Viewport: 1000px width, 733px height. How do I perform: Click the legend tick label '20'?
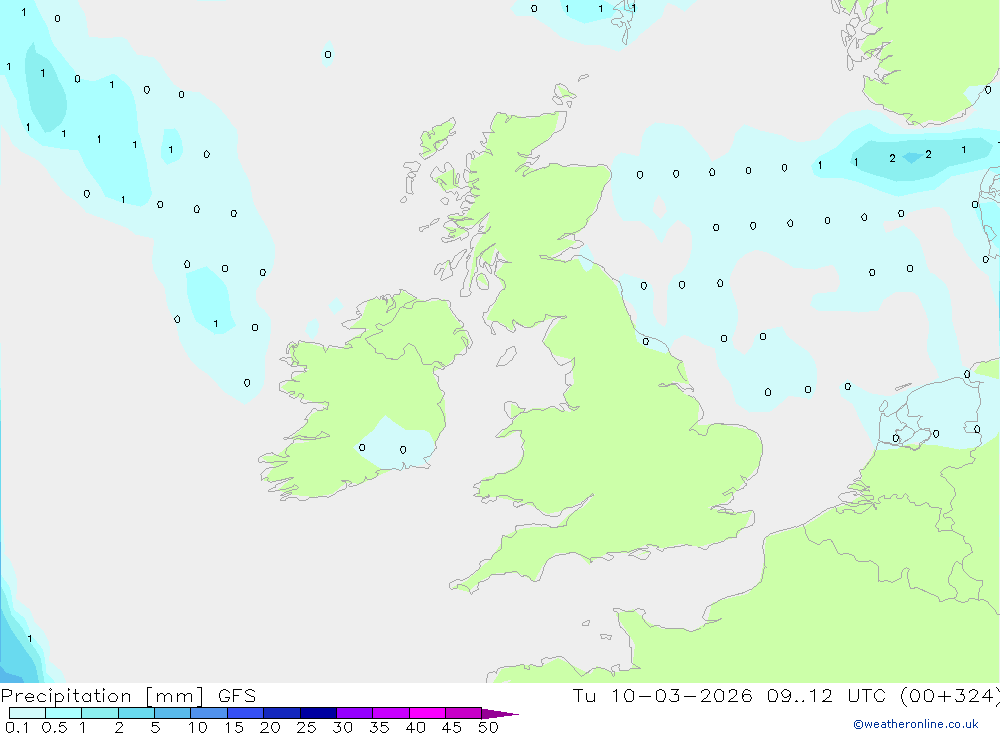[270, 727]
